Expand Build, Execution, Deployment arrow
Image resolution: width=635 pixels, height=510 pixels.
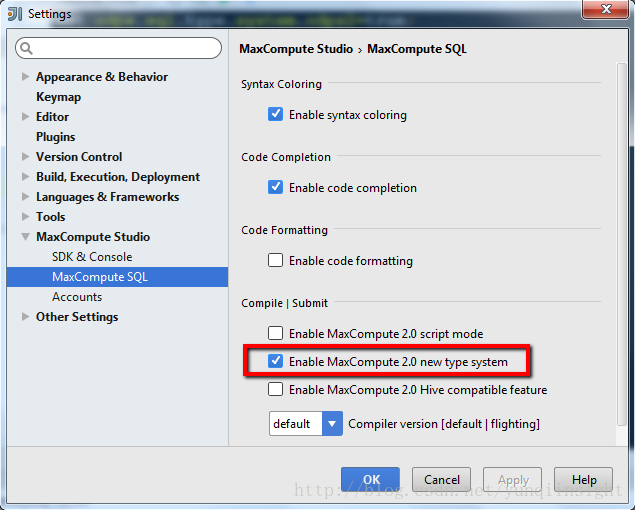click(x=25, y=176)
